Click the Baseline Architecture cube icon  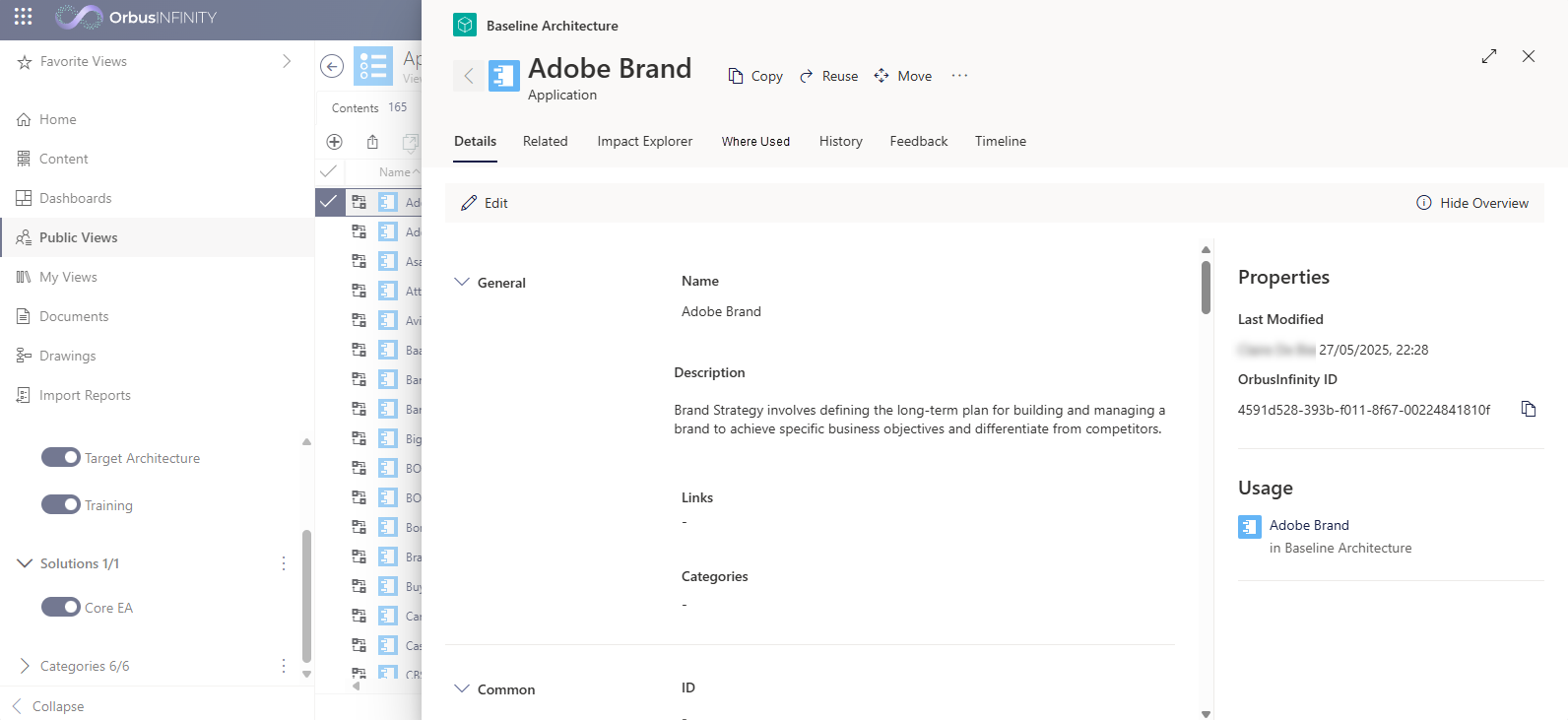pos(465,25)
